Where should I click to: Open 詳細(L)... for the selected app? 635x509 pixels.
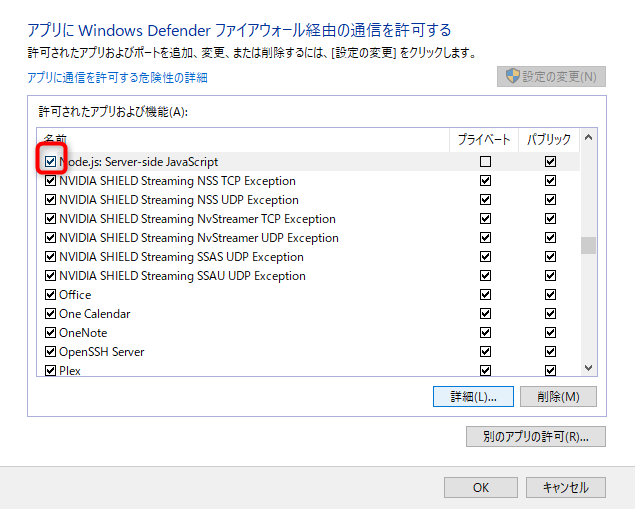pyautogui.click(x=473, y=396)
